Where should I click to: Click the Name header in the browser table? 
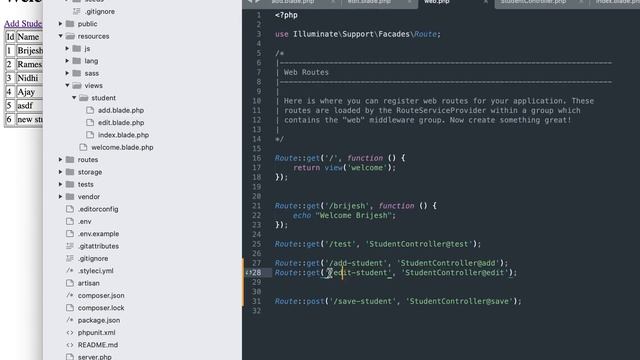(29, 37)
